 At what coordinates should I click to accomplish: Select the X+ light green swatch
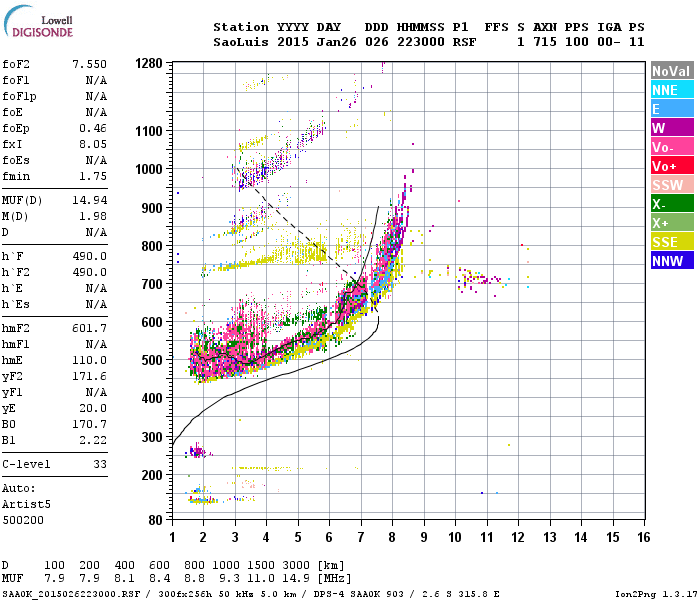(x=672, y=223)
